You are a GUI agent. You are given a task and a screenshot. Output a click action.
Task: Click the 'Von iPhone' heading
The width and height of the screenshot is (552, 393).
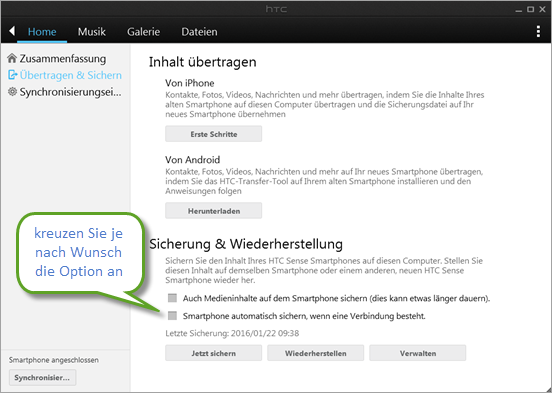tap(189, 83)
